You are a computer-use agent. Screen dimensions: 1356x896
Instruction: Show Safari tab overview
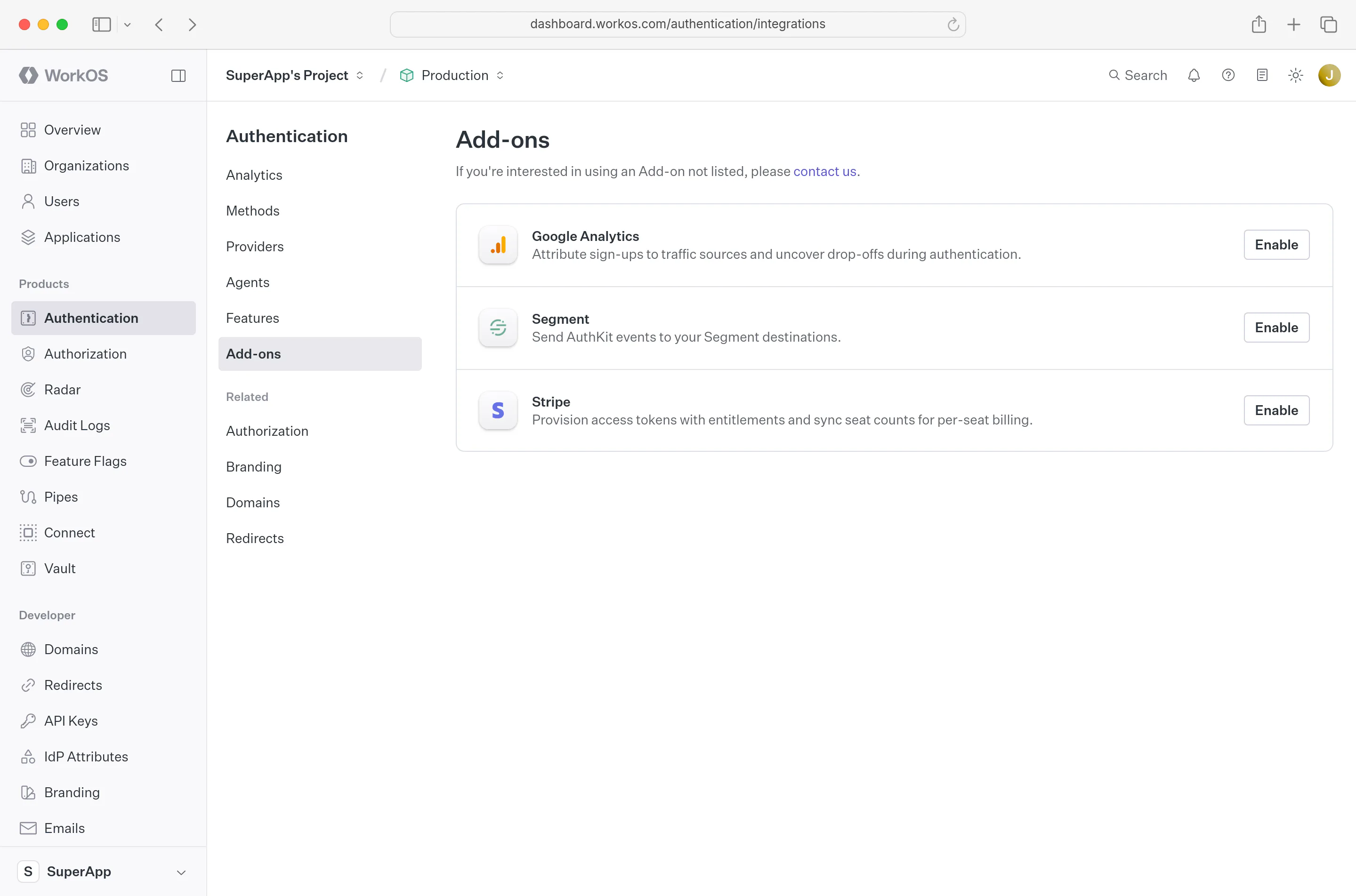click(1329, 24)
